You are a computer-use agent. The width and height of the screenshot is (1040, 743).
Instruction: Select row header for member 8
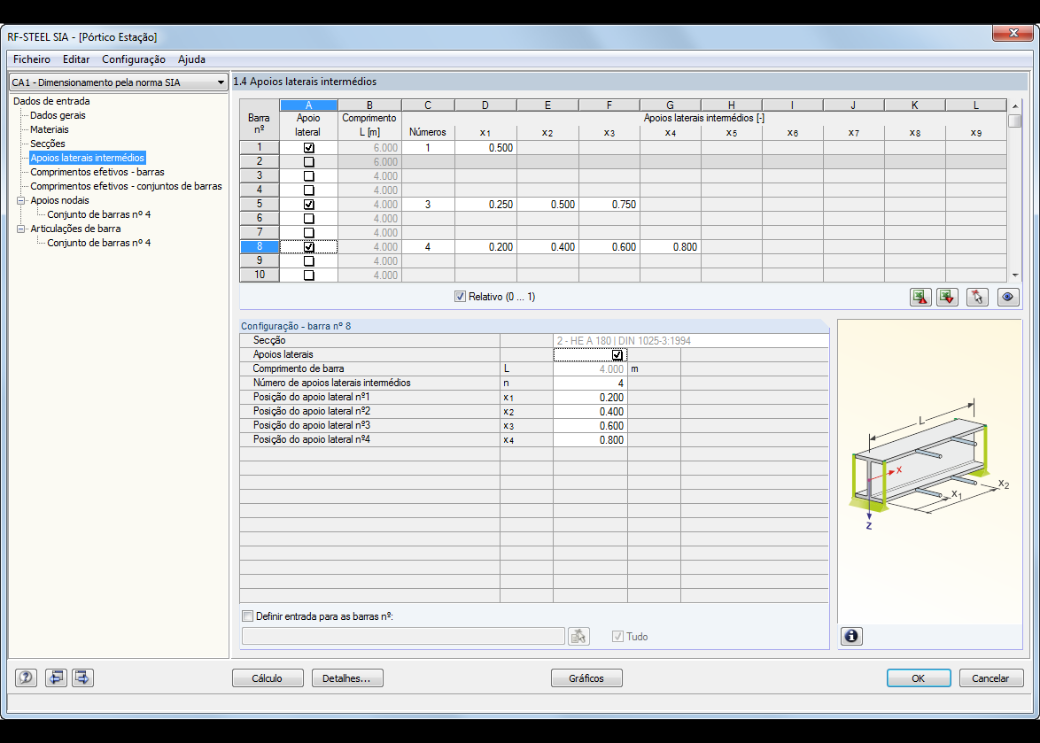click(259, 247)
